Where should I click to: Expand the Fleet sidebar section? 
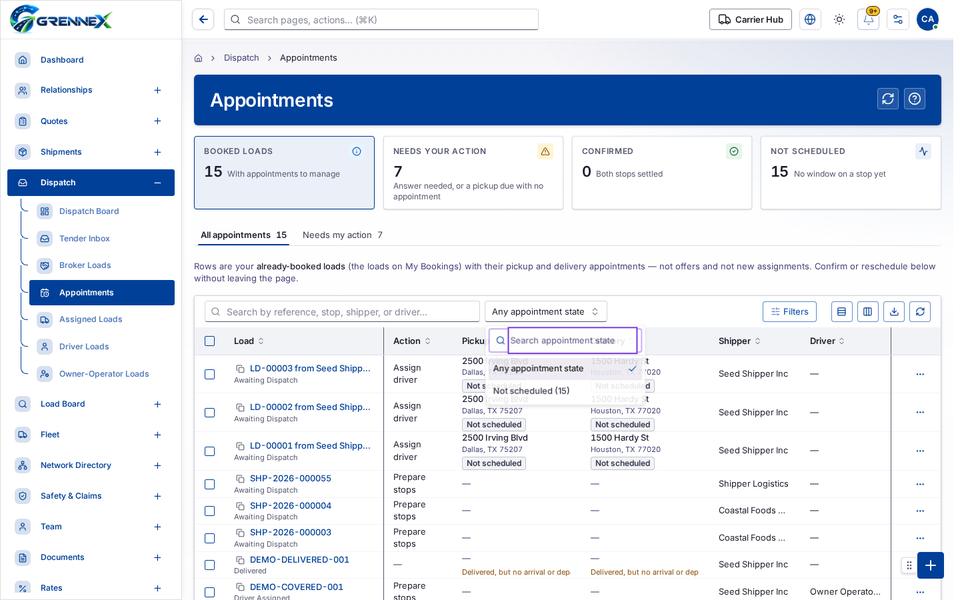[157, 435]
